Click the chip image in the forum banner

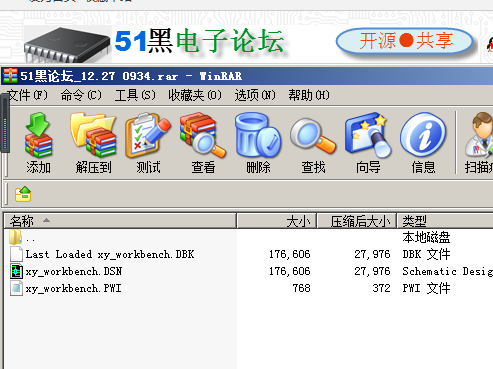(x=67, y=45)
